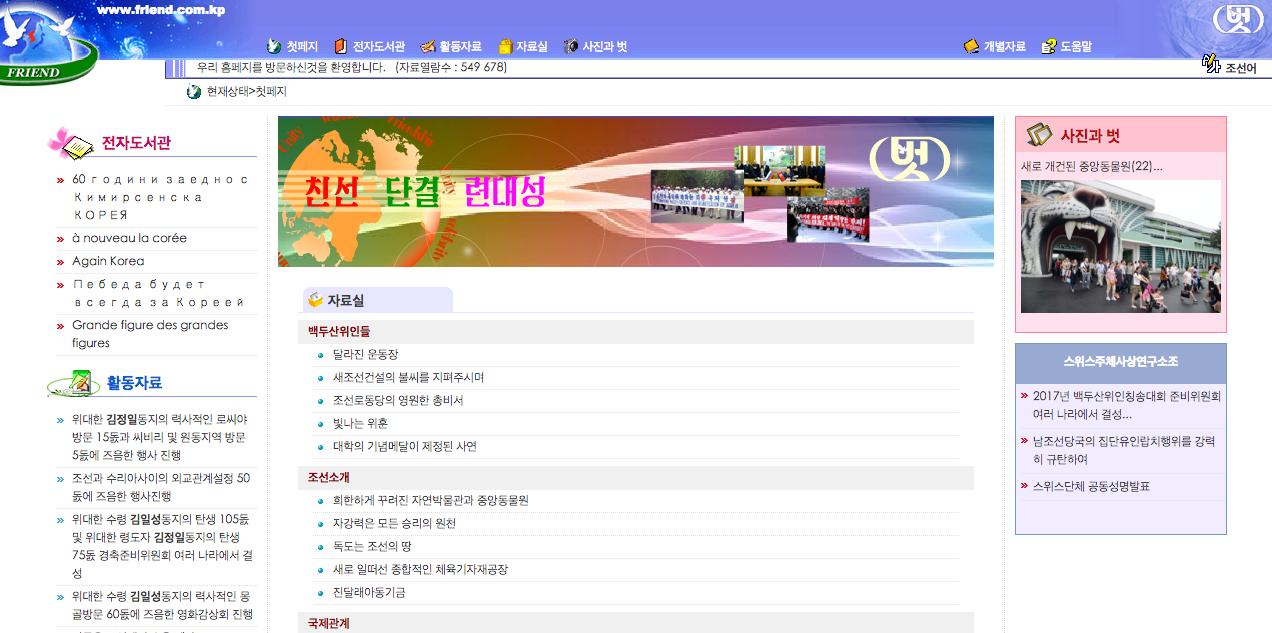The image size is (1272, 633).
Task: Open 'à nouveau la corée' book link
Action: (129, 238)
